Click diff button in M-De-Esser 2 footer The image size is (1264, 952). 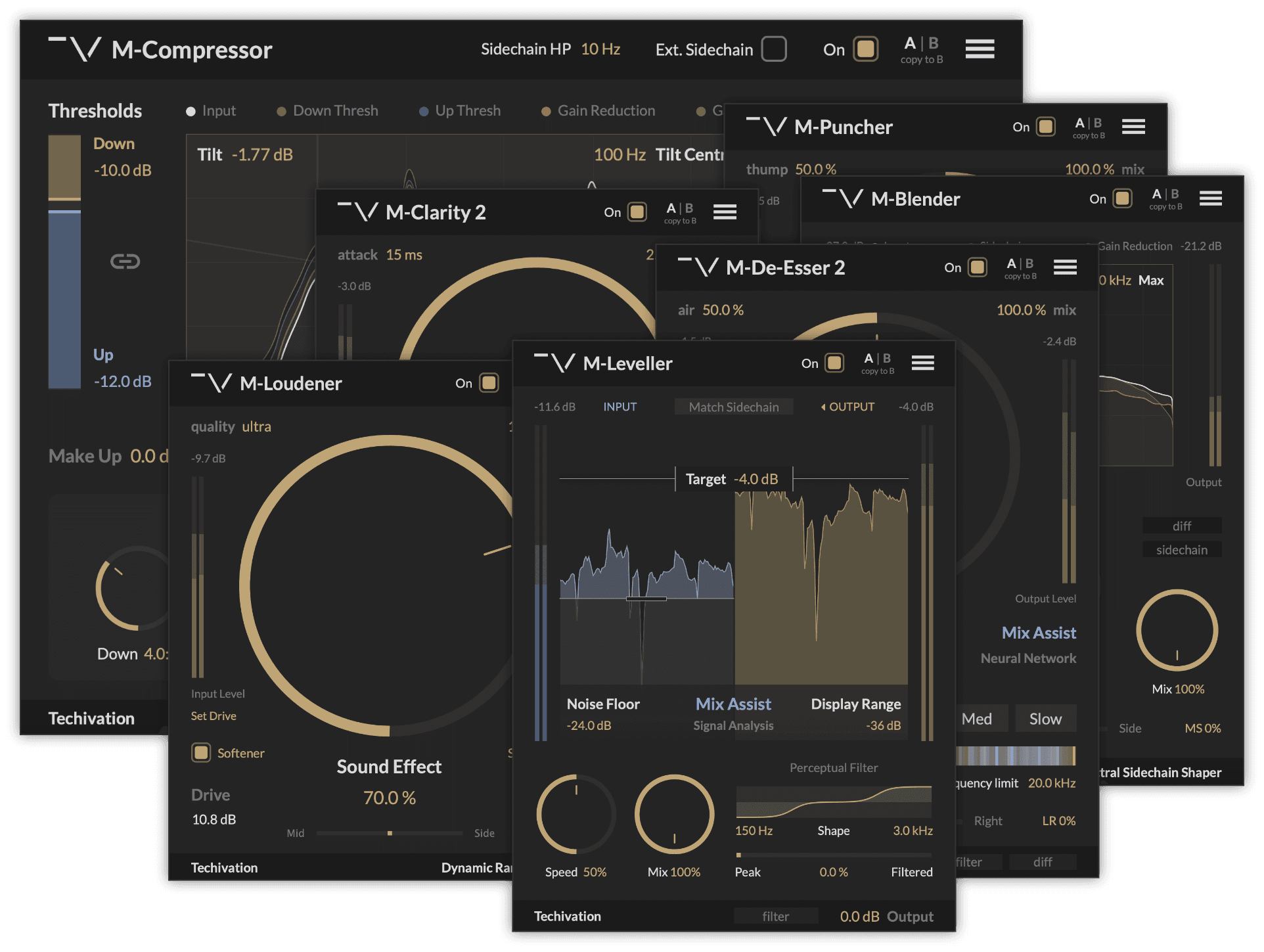(1043, 861)
